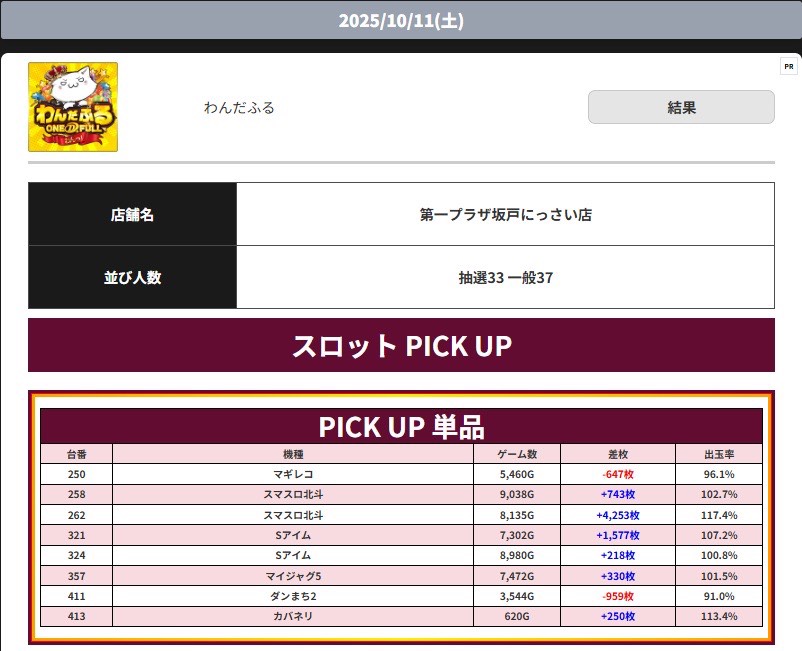Select the 91.0% payout rate
The image size is (802, 651).
719,596
